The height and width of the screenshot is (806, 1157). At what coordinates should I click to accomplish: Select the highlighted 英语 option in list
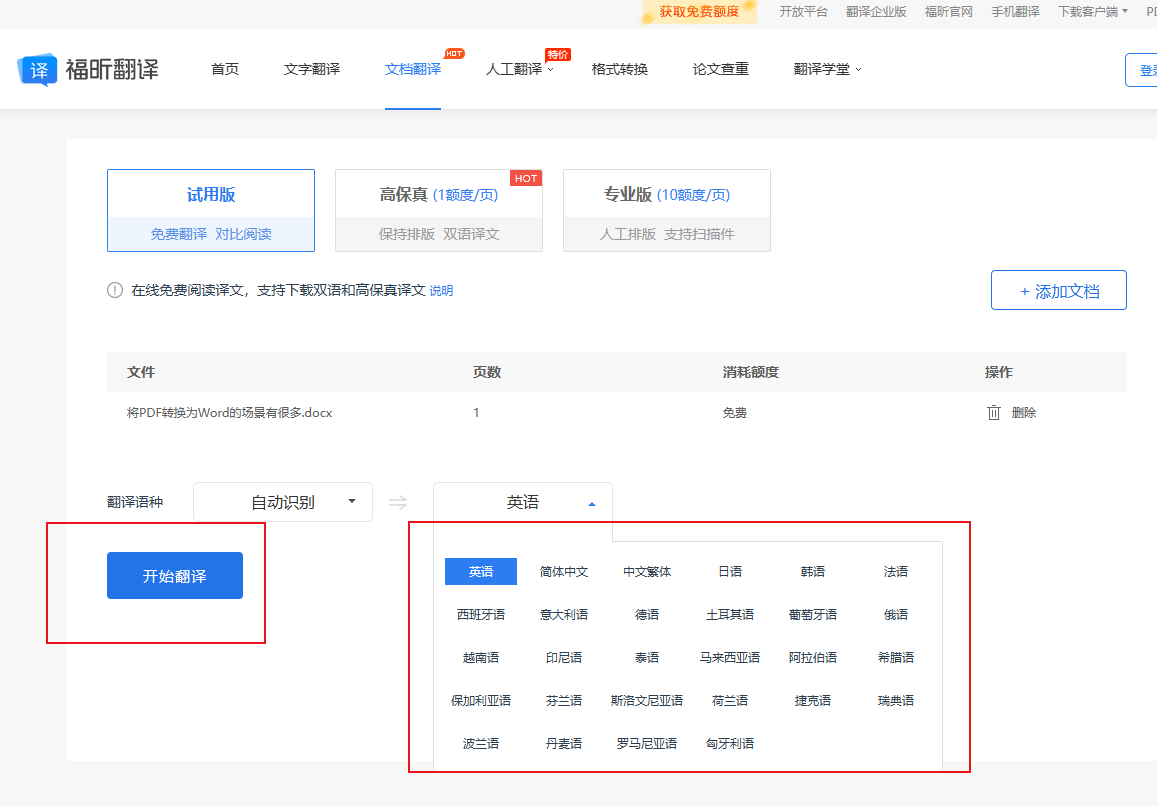481,571
